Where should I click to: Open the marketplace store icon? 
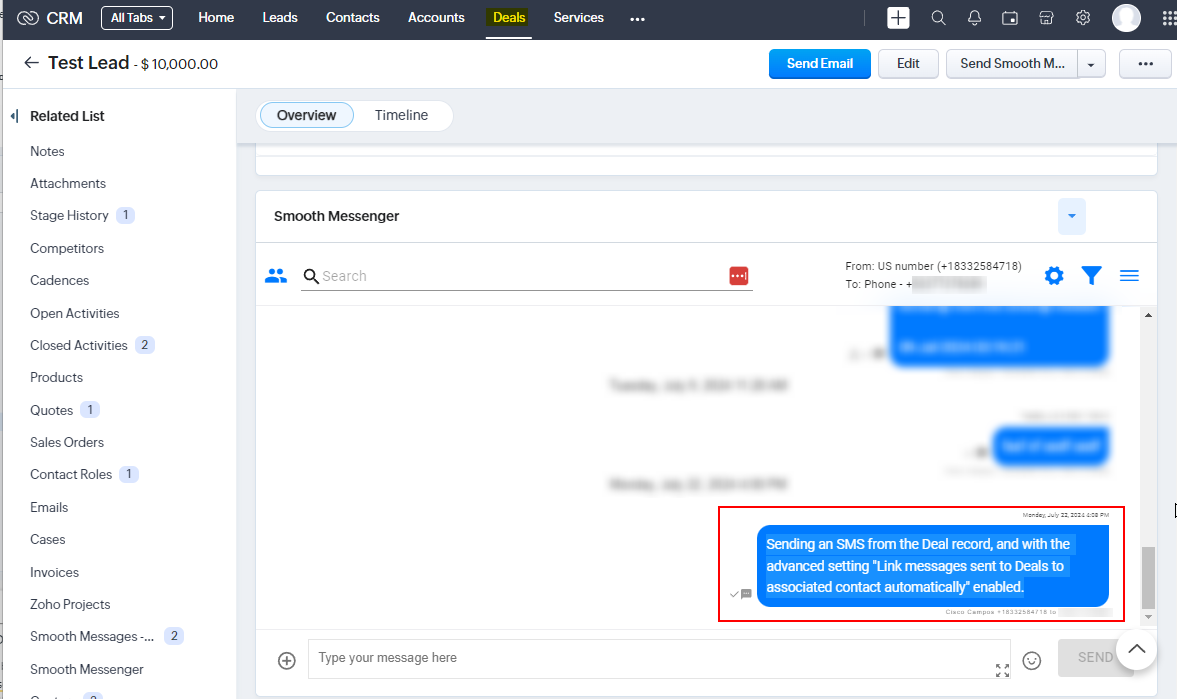pyautogui.click(x=1046, y=18)
